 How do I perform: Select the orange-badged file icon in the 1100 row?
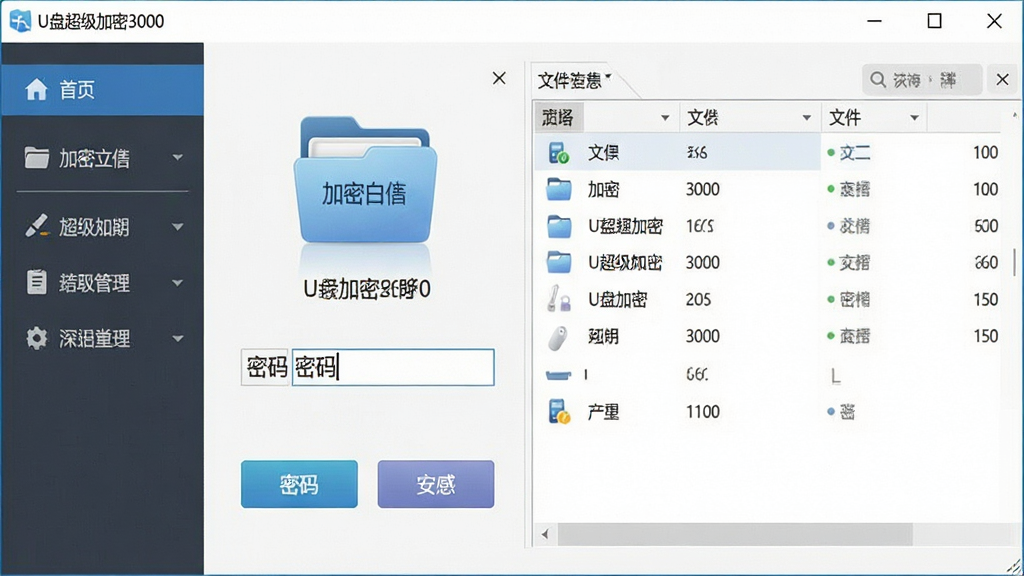559,411
